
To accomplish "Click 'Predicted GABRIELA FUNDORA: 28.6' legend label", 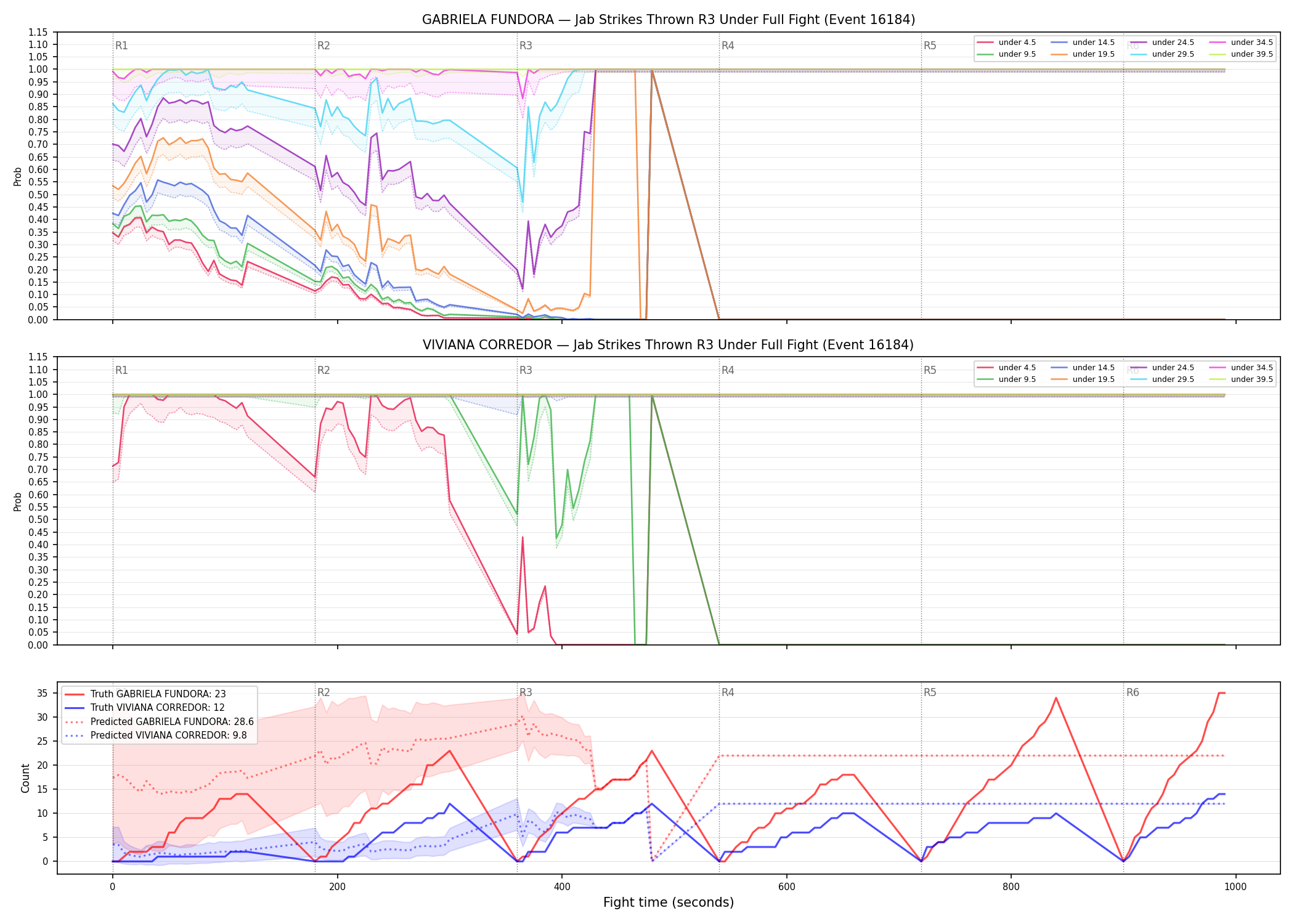I will tap(172, 722).
